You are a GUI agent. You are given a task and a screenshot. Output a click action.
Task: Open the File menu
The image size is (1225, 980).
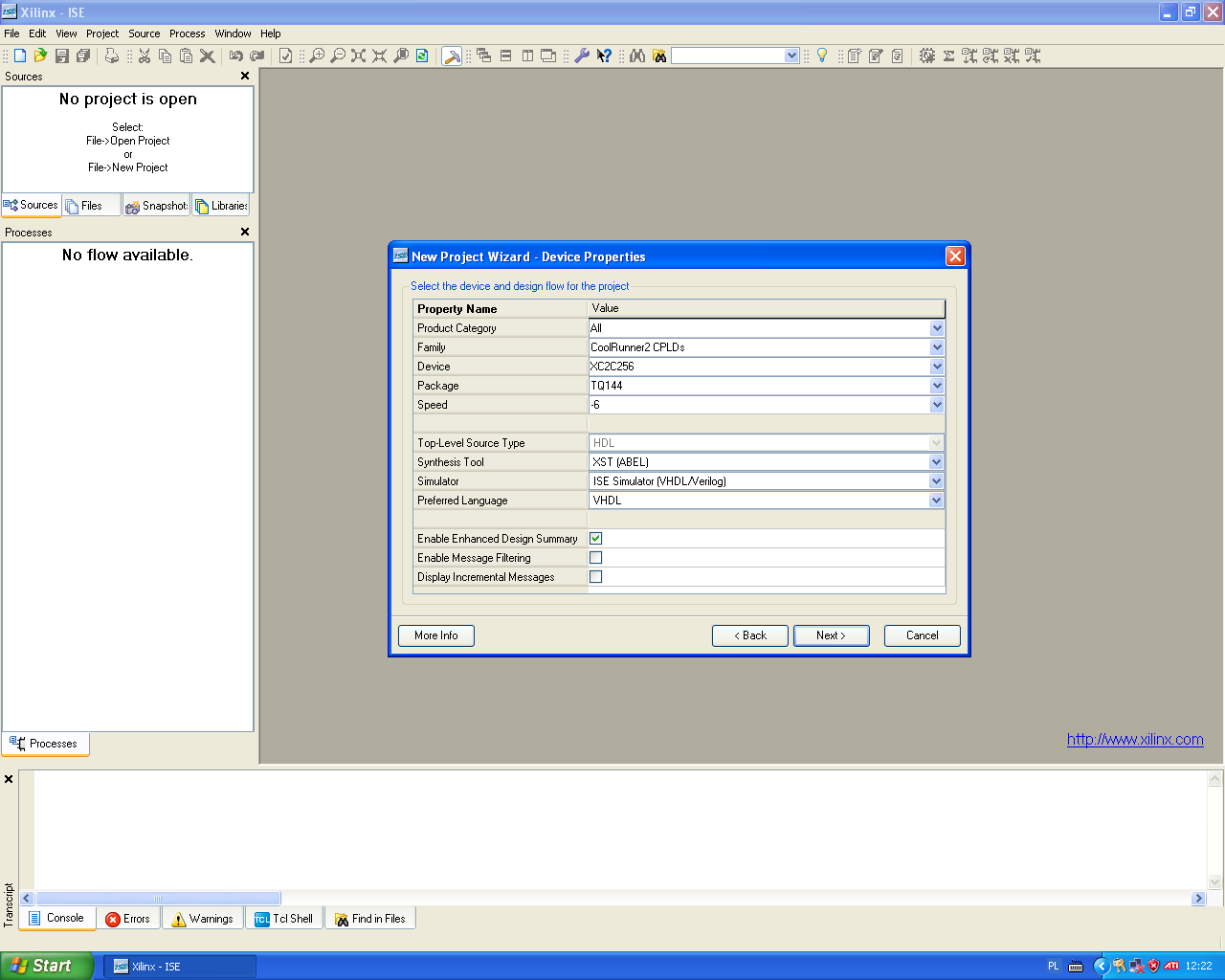11,33
